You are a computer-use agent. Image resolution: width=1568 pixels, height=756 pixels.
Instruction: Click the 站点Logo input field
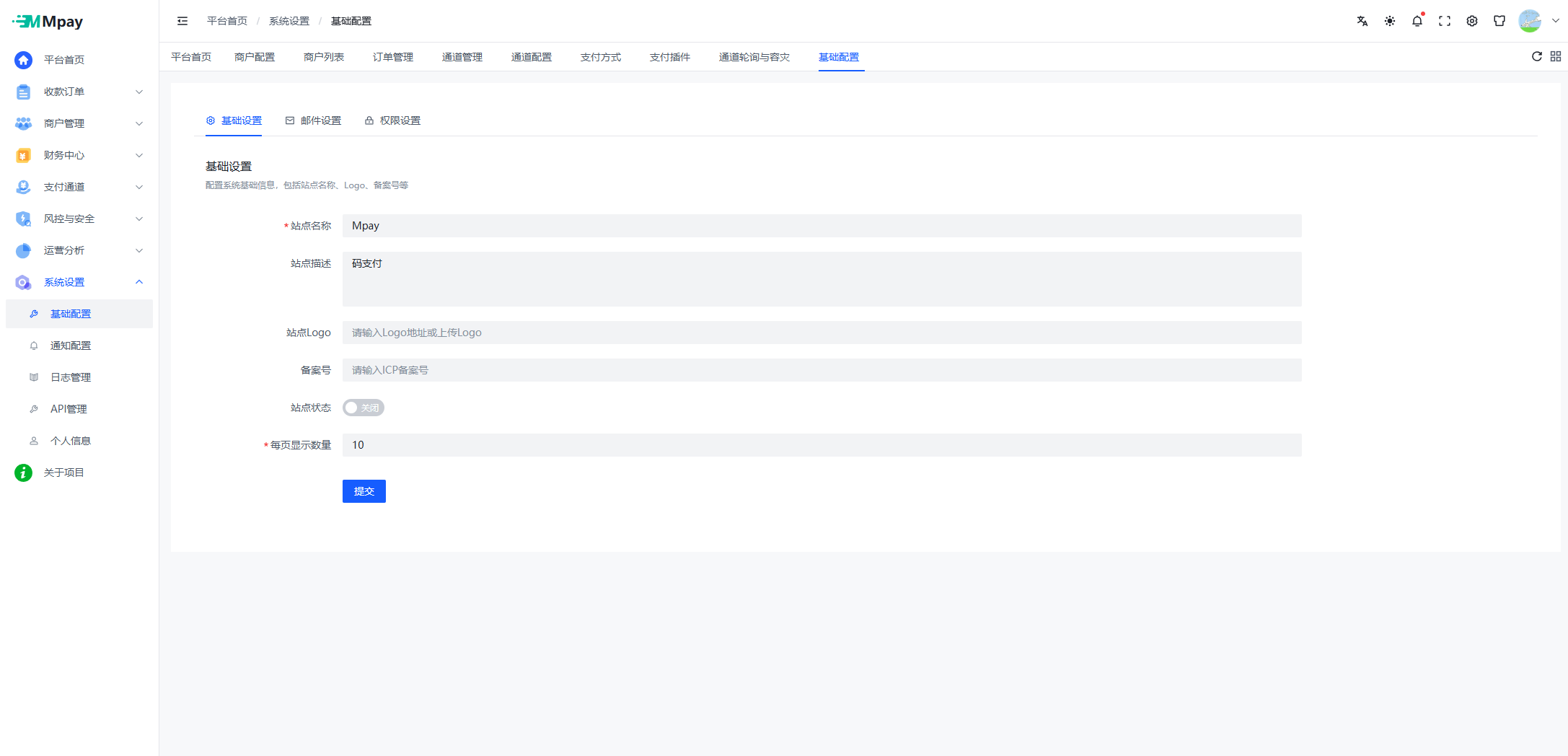821,333
